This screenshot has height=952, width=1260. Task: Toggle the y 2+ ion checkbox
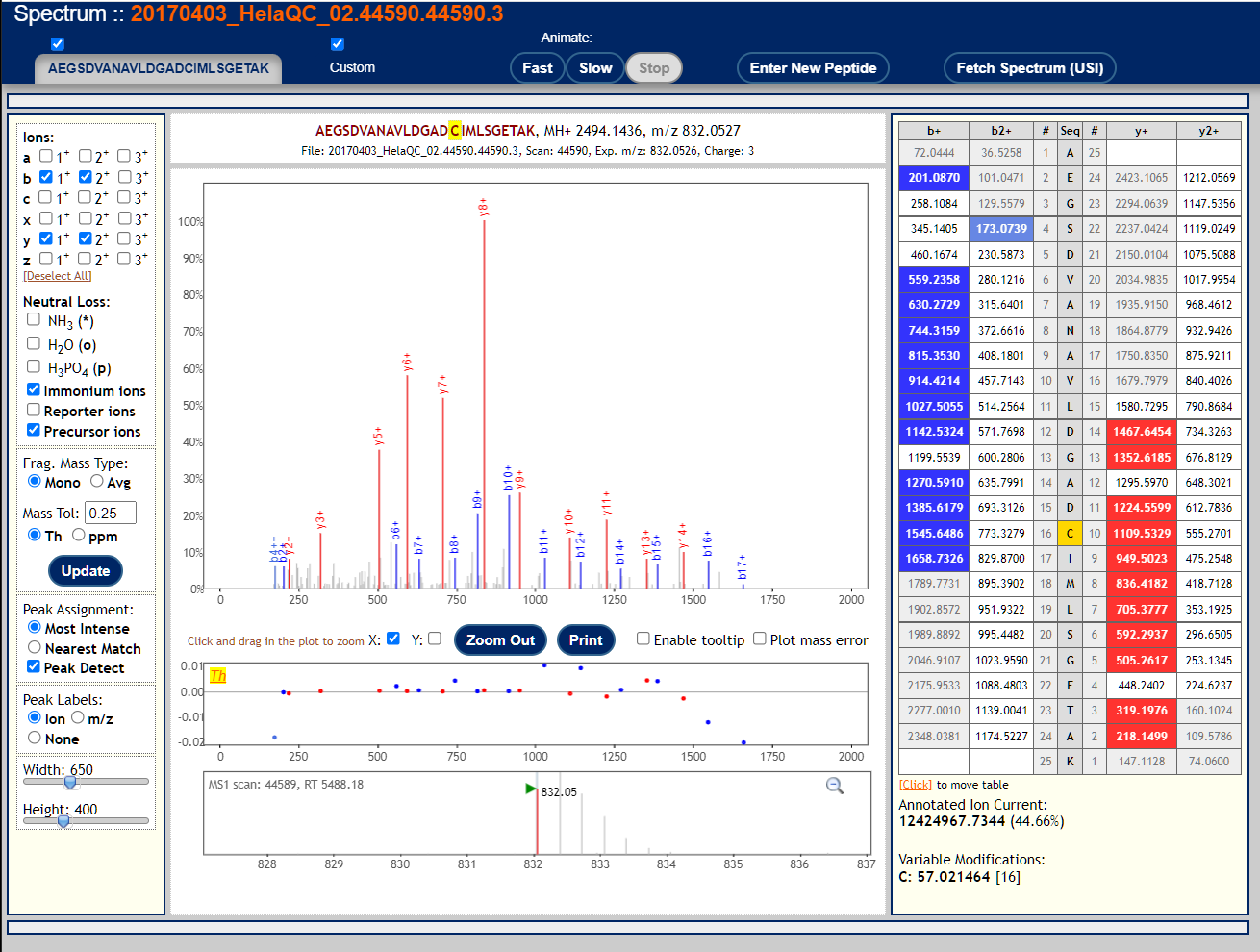[86, 238]
